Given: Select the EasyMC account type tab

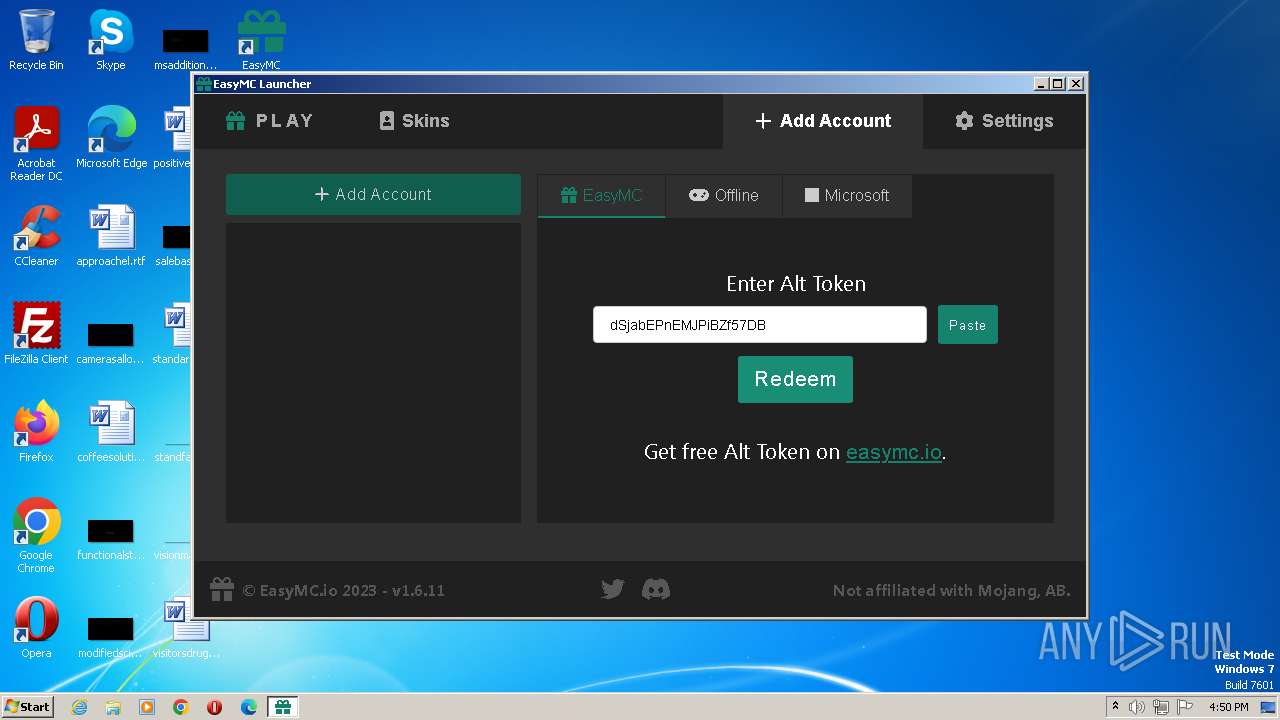Looking at the screenshot, I should tap(601, 195).
